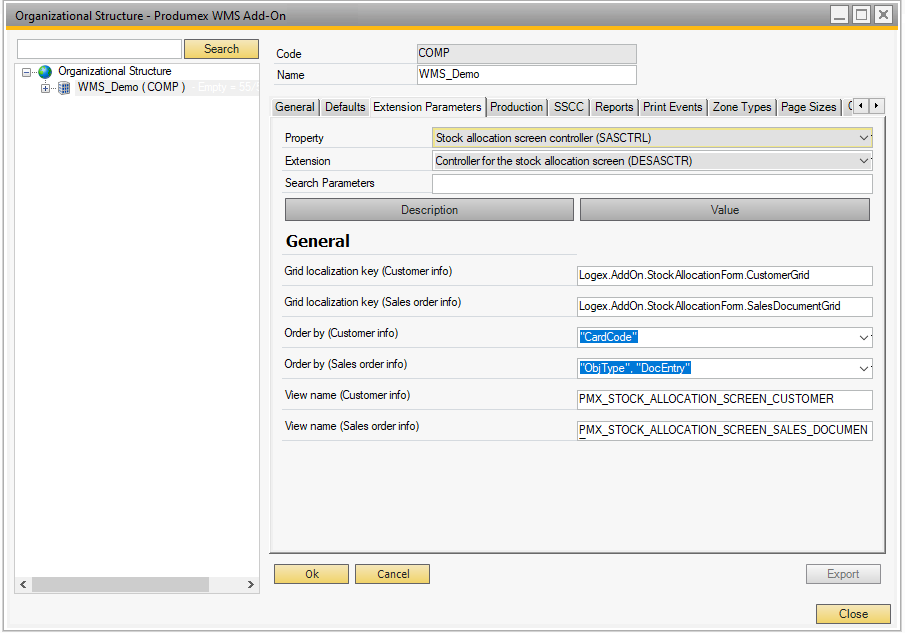Go to the General tab

point(295,107)
